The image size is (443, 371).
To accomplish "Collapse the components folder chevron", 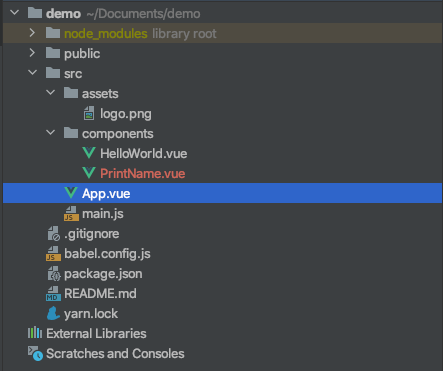I will click(x=50, y=132).
